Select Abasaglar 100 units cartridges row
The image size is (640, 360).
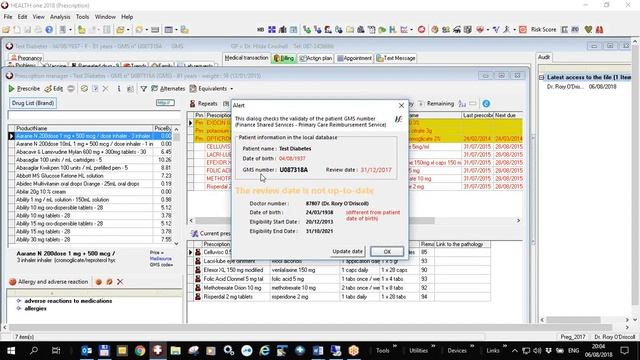point(93,160)
